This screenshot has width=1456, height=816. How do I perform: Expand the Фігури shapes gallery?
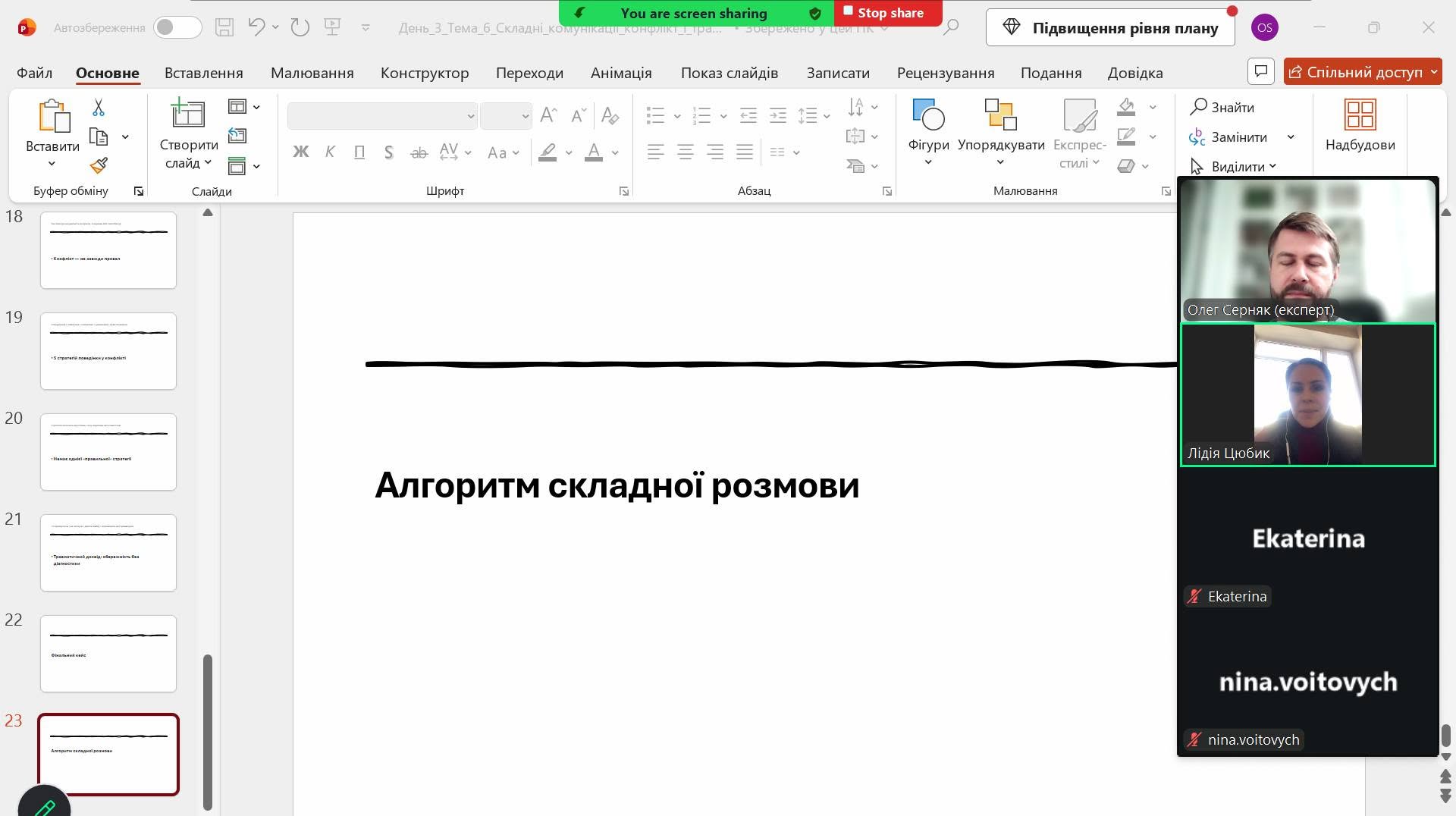pyautogui.click(x=928, y=162)
